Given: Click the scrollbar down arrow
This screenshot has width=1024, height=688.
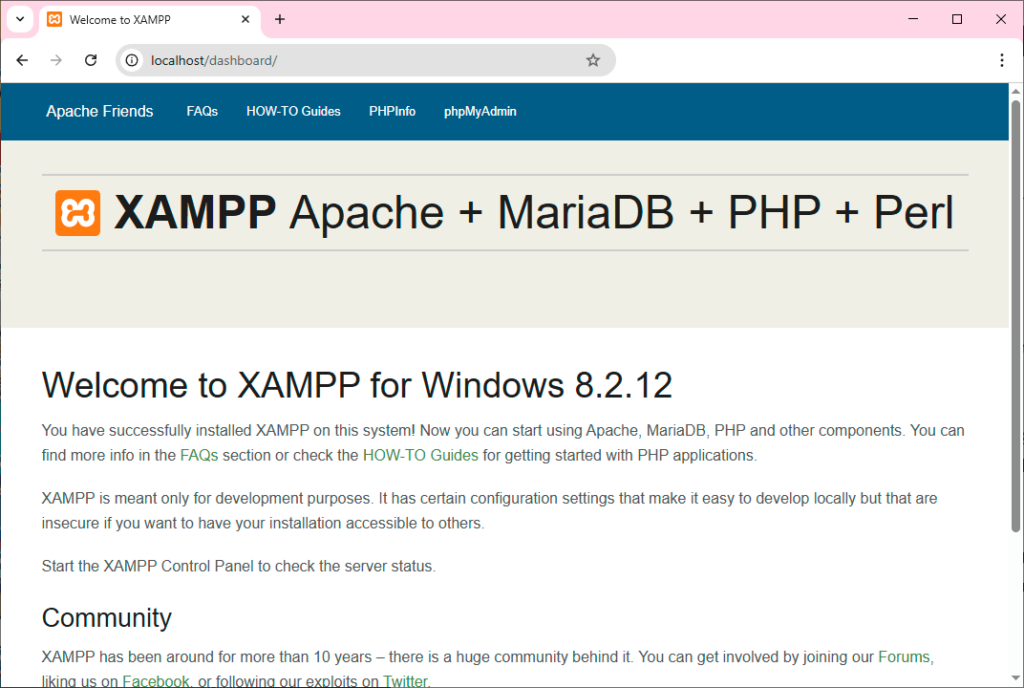Looking at the screenshot, I should [x=1016, y=678].
